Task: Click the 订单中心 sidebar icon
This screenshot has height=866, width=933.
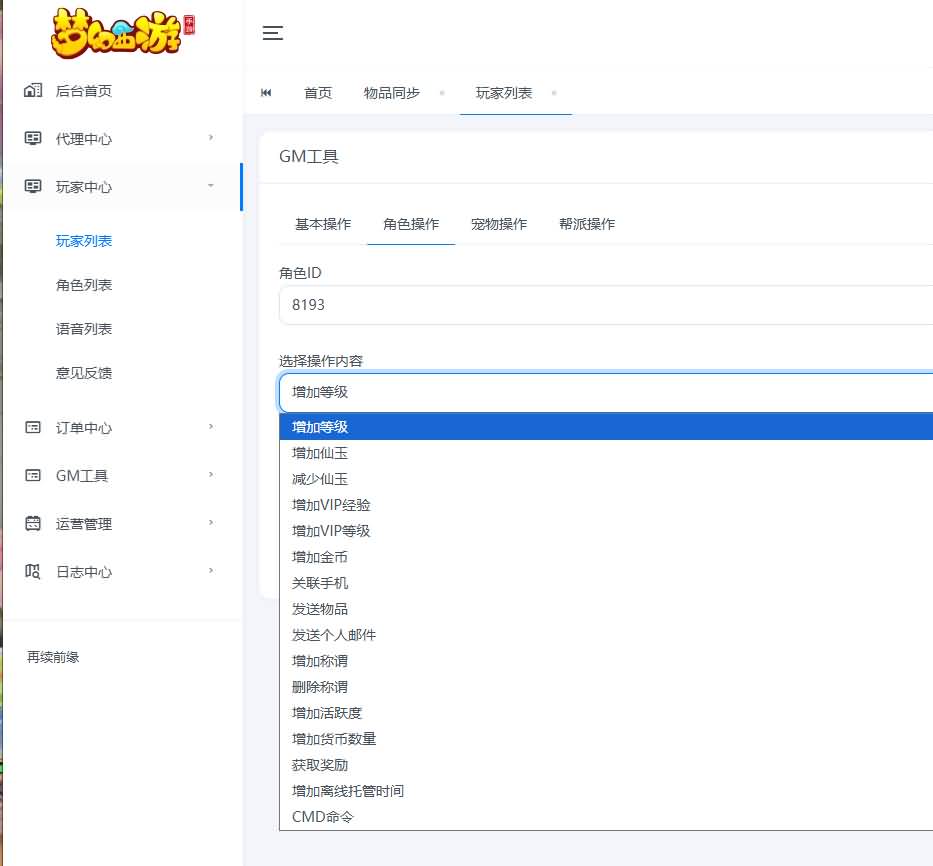Action: [x=33, y=427]
